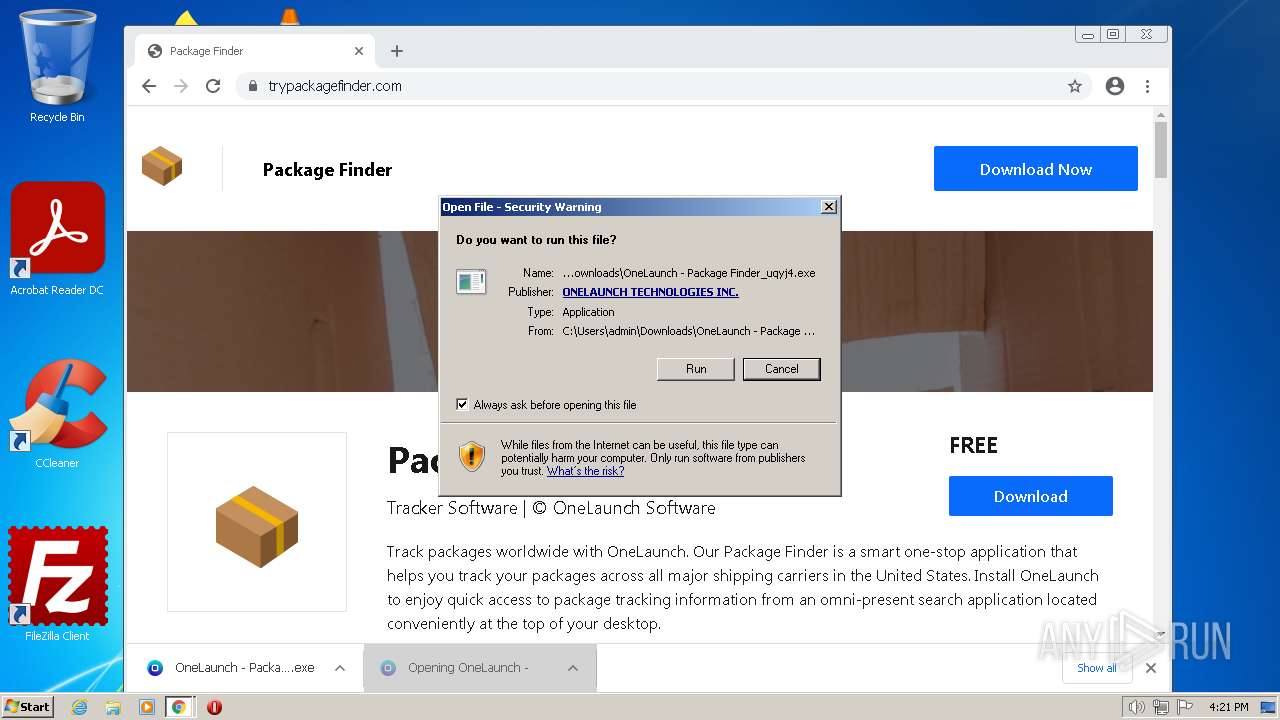
Task: Open the ONELAUNCH TECHNOLOGIES INC. publisher link
Action: point(650,292)
